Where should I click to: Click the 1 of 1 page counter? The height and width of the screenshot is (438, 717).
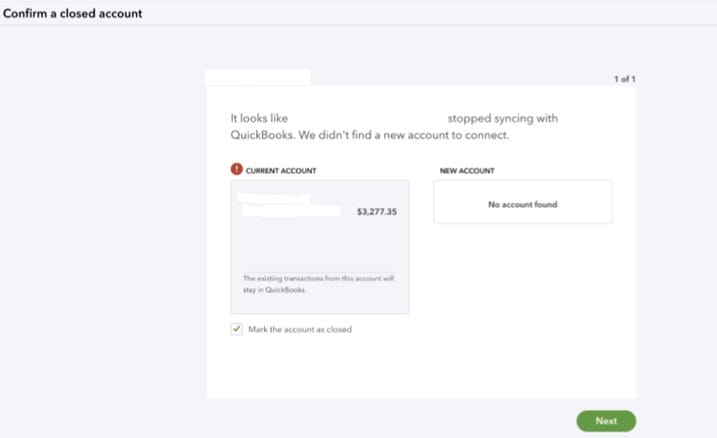625,79
